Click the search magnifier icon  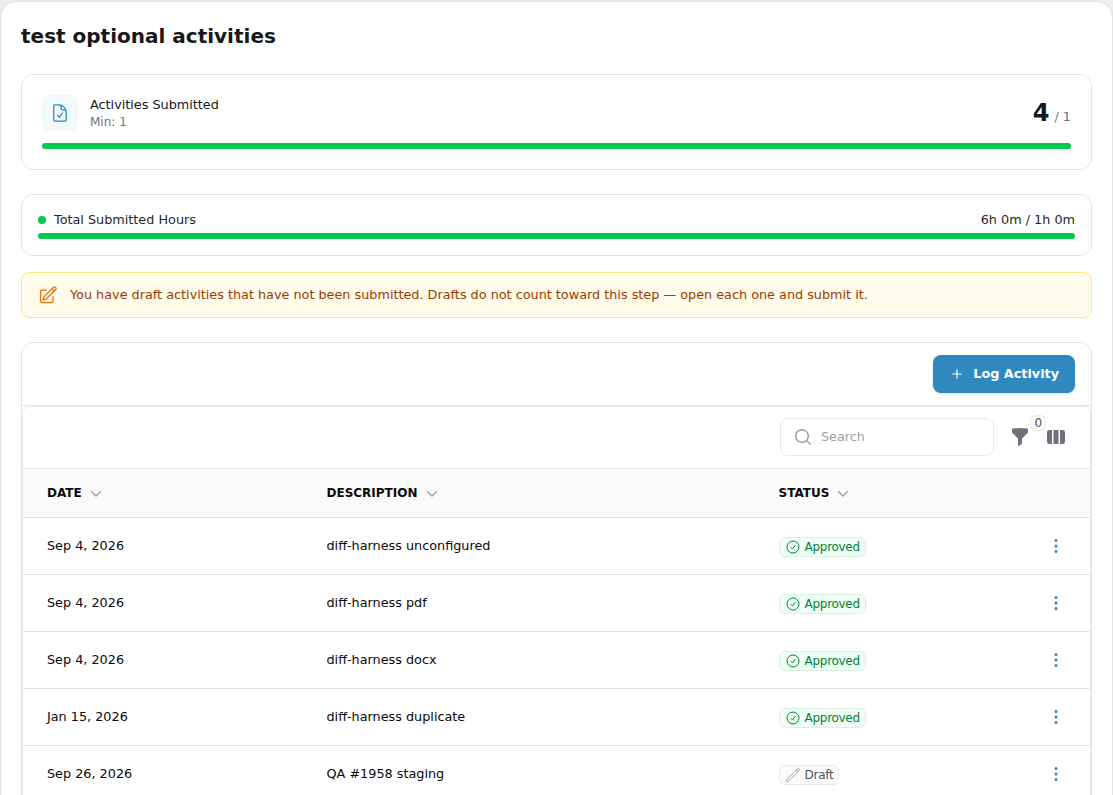click(x=803, y=437)
